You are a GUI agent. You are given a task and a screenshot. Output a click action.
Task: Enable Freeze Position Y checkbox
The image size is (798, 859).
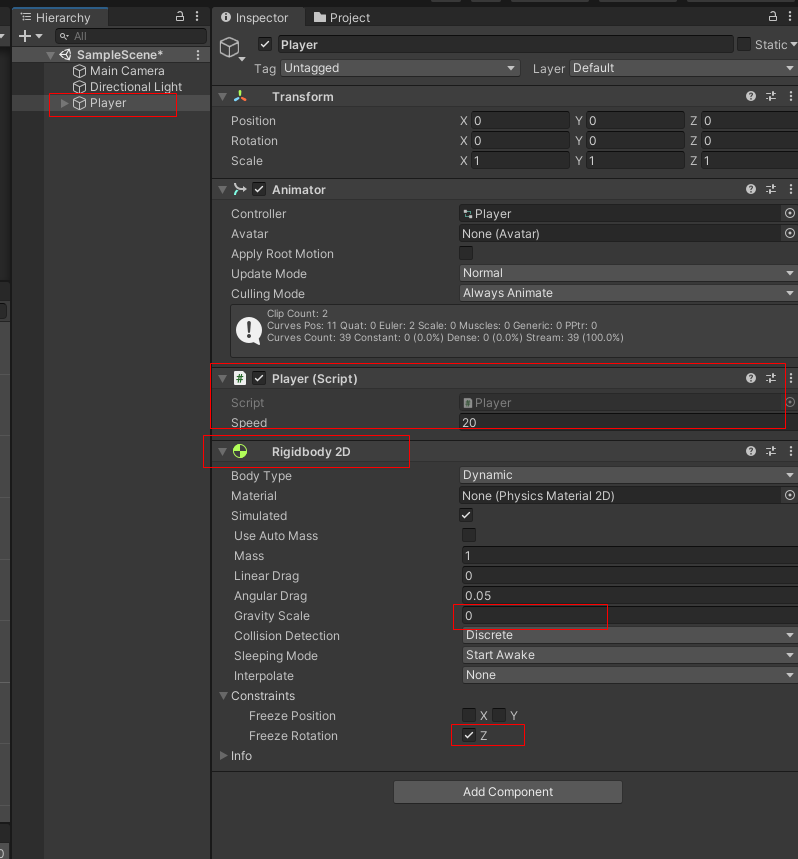click(499, 715)
